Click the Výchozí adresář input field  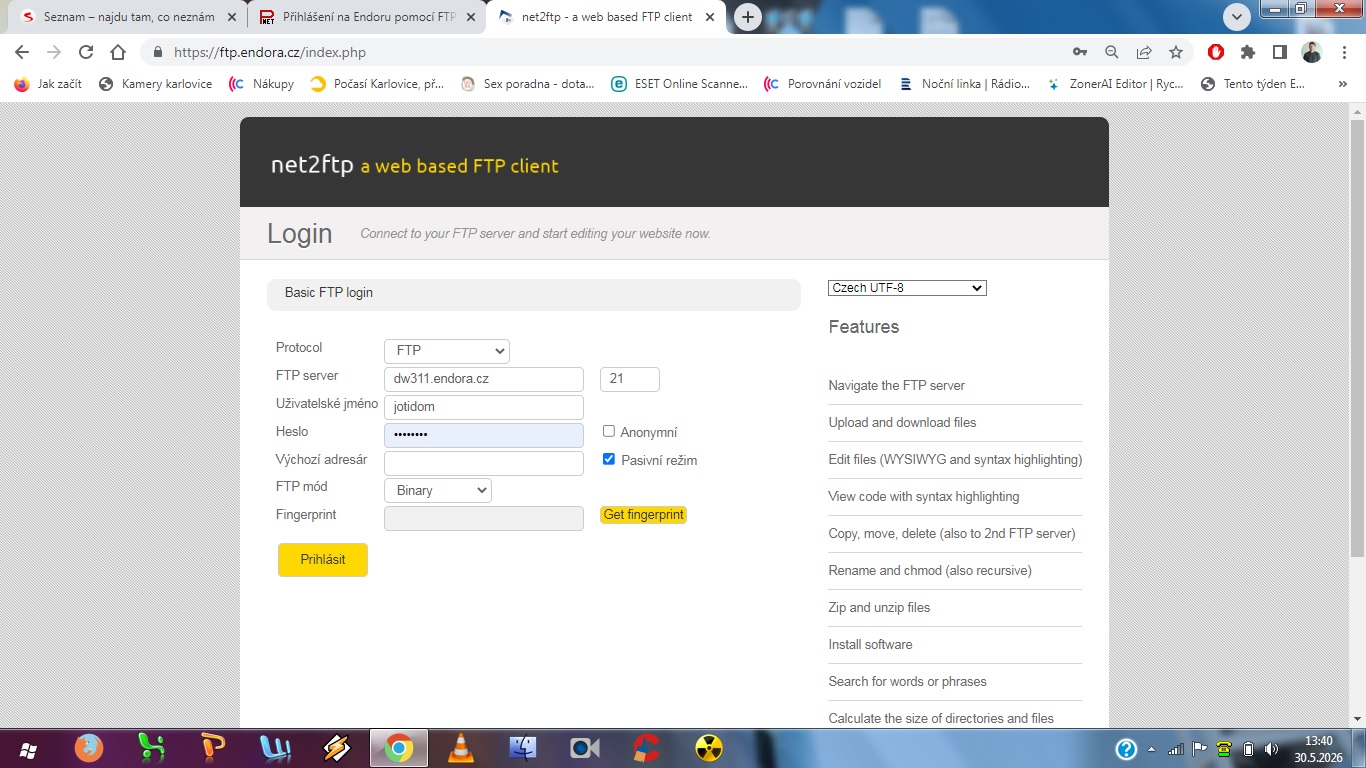(x=484, y=463)
